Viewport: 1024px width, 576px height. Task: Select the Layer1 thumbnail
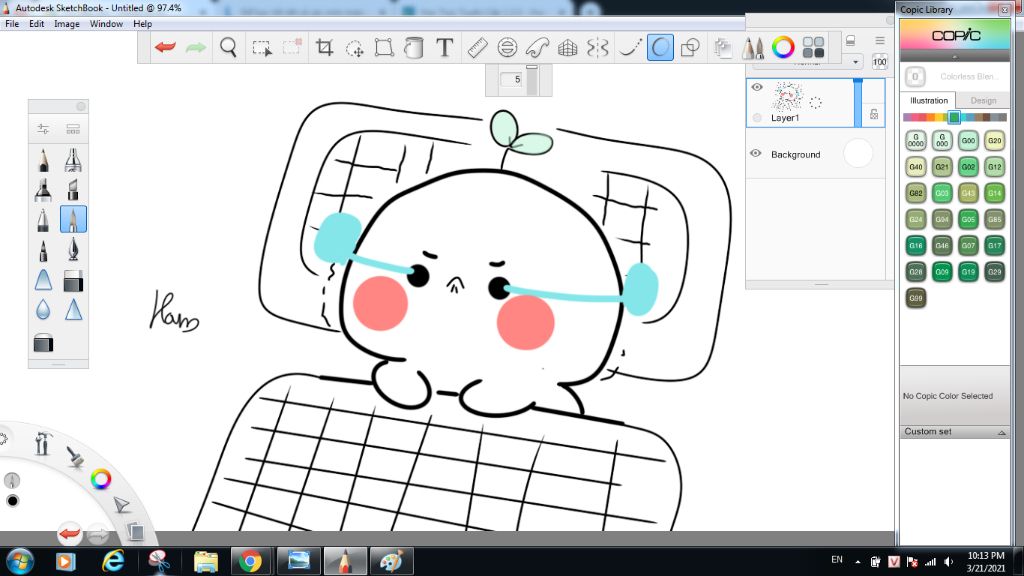point(788,97)
